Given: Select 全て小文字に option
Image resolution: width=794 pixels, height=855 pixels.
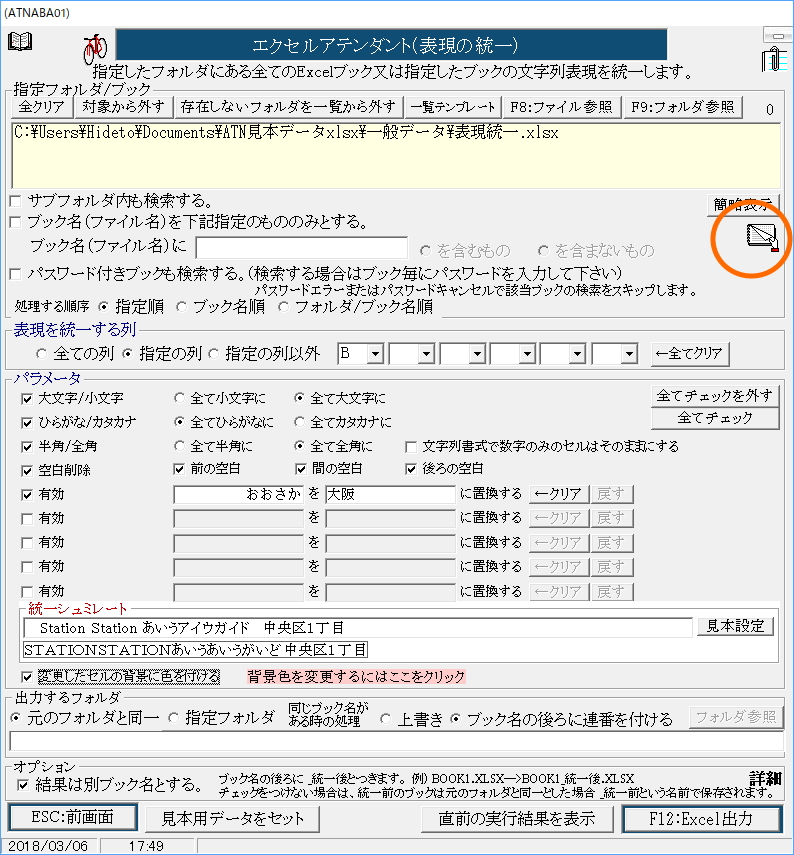Looking at the screenshot, I should pos(179,399).
